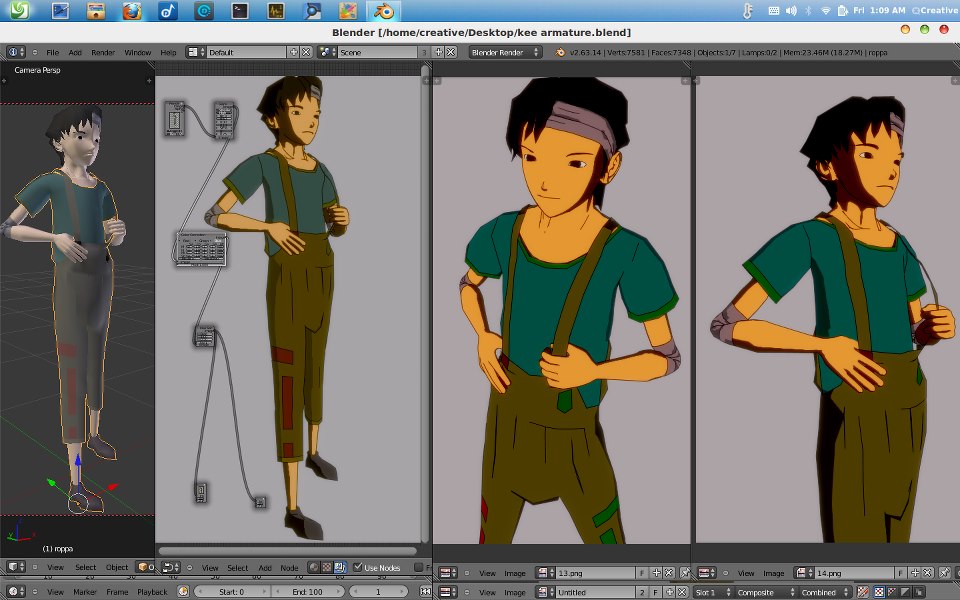Open the Help menu
Screen dimensions: 960x600
point(168,52)
